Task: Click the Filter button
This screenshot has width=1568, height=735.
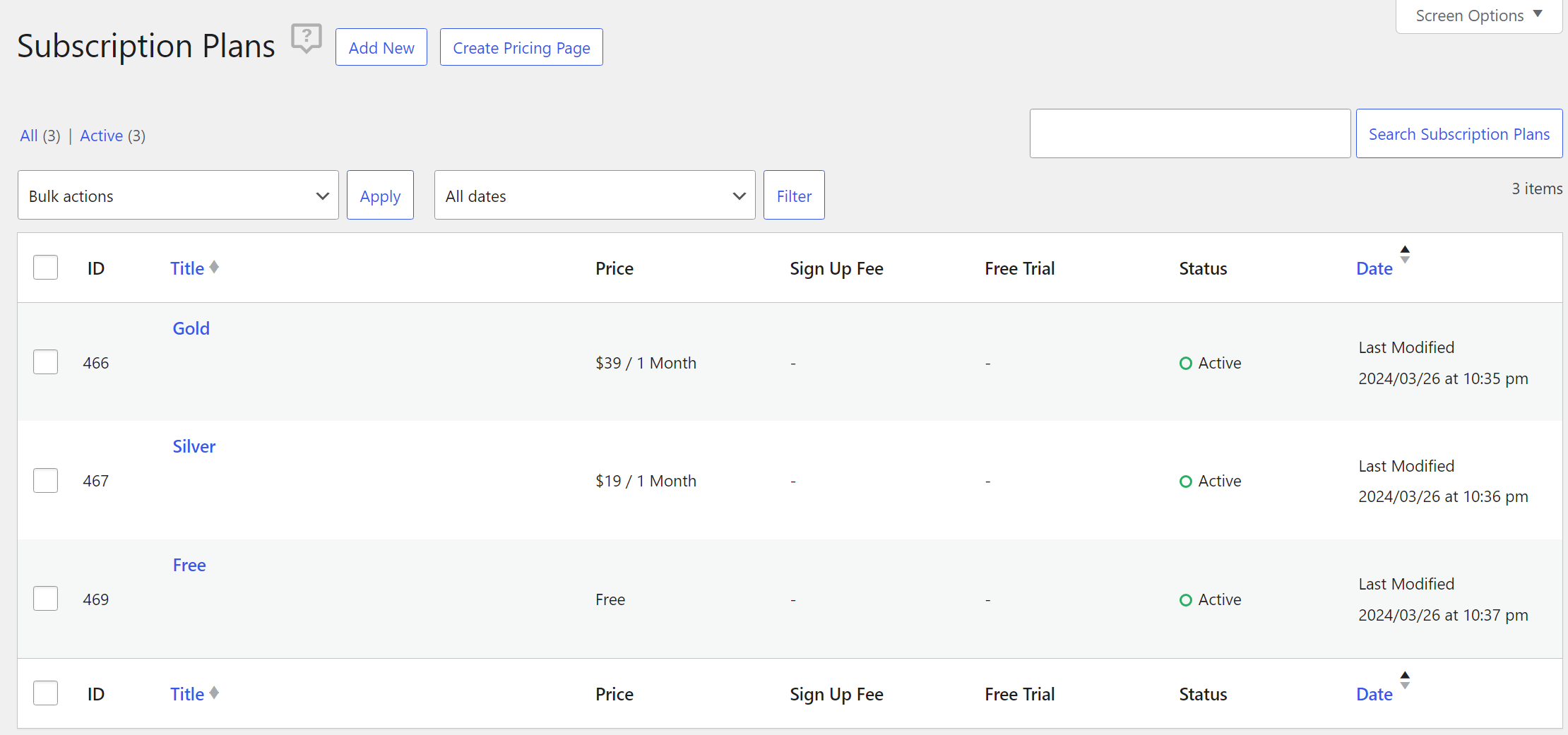Action: 794,196
